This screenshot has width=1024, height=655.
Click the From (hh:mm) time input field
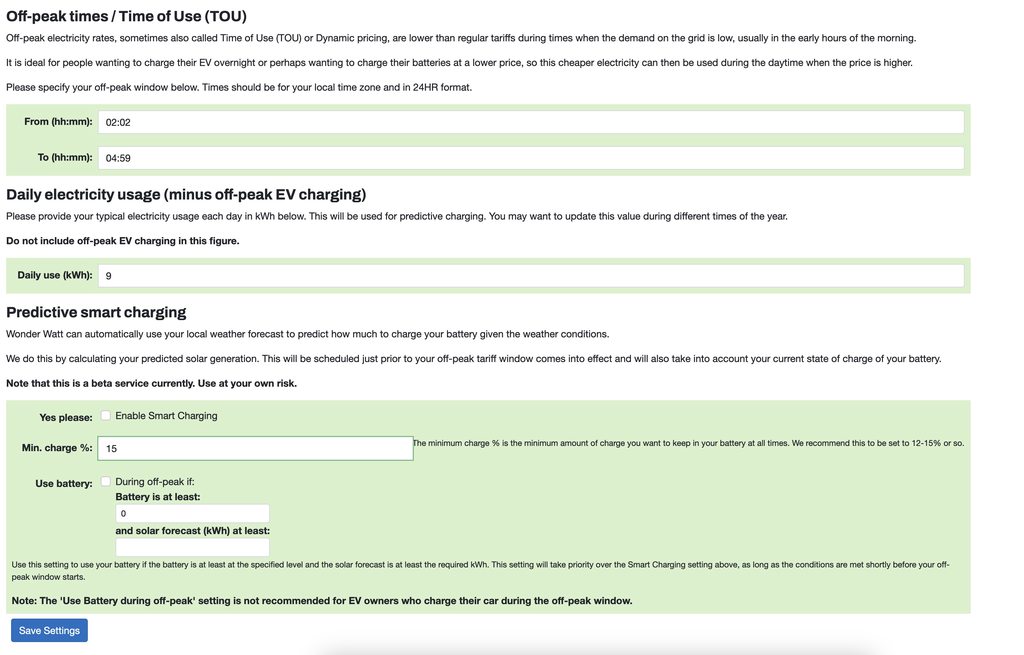(x=530, y=122)
